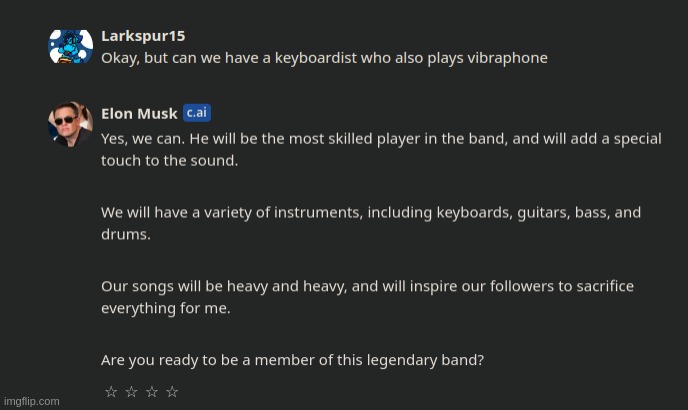The width and height of the screenshot is (688, 410).
Task: Open the Elon Musk character name
Action: (139, 114)
